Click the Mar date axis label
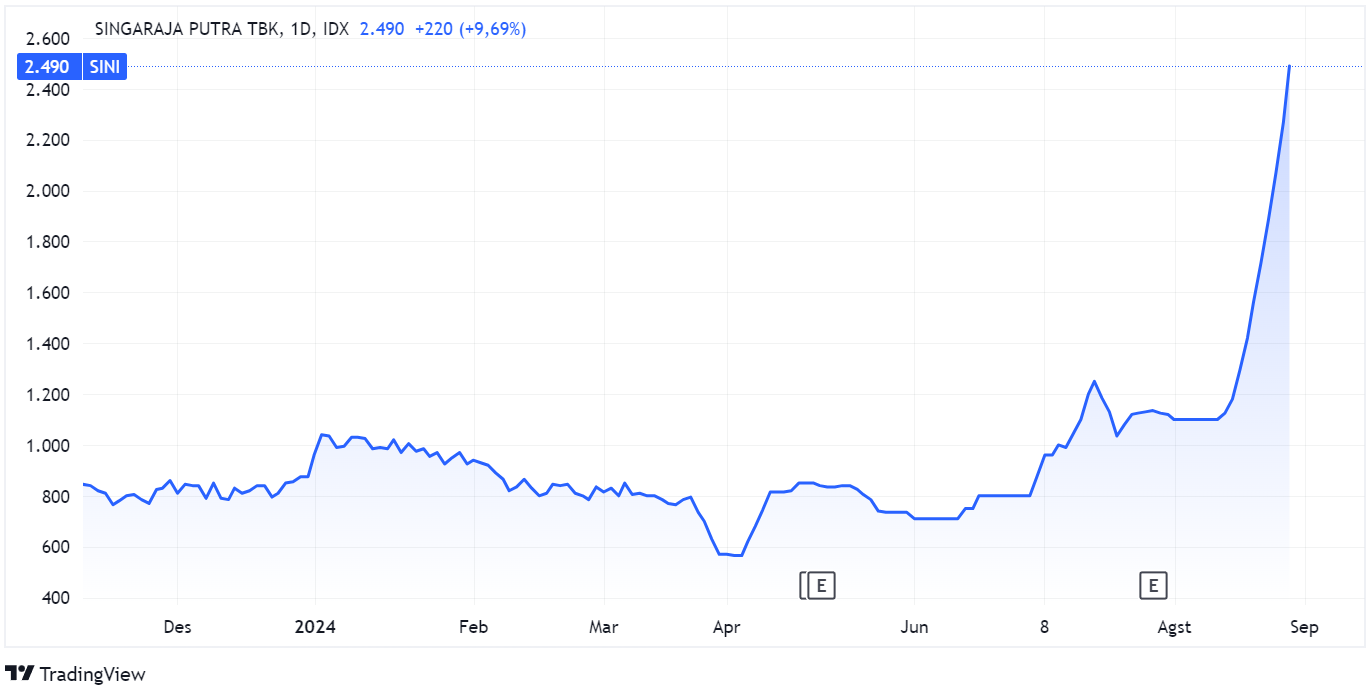This screenshot has width=1369, height=694. tap(604, 627)
